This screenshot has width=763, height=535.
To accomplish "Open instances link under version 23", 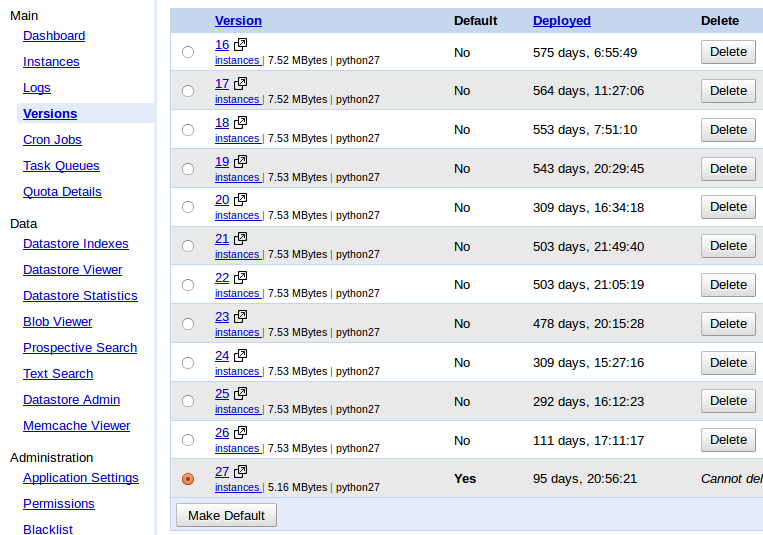I will click(x=237, y=332).
